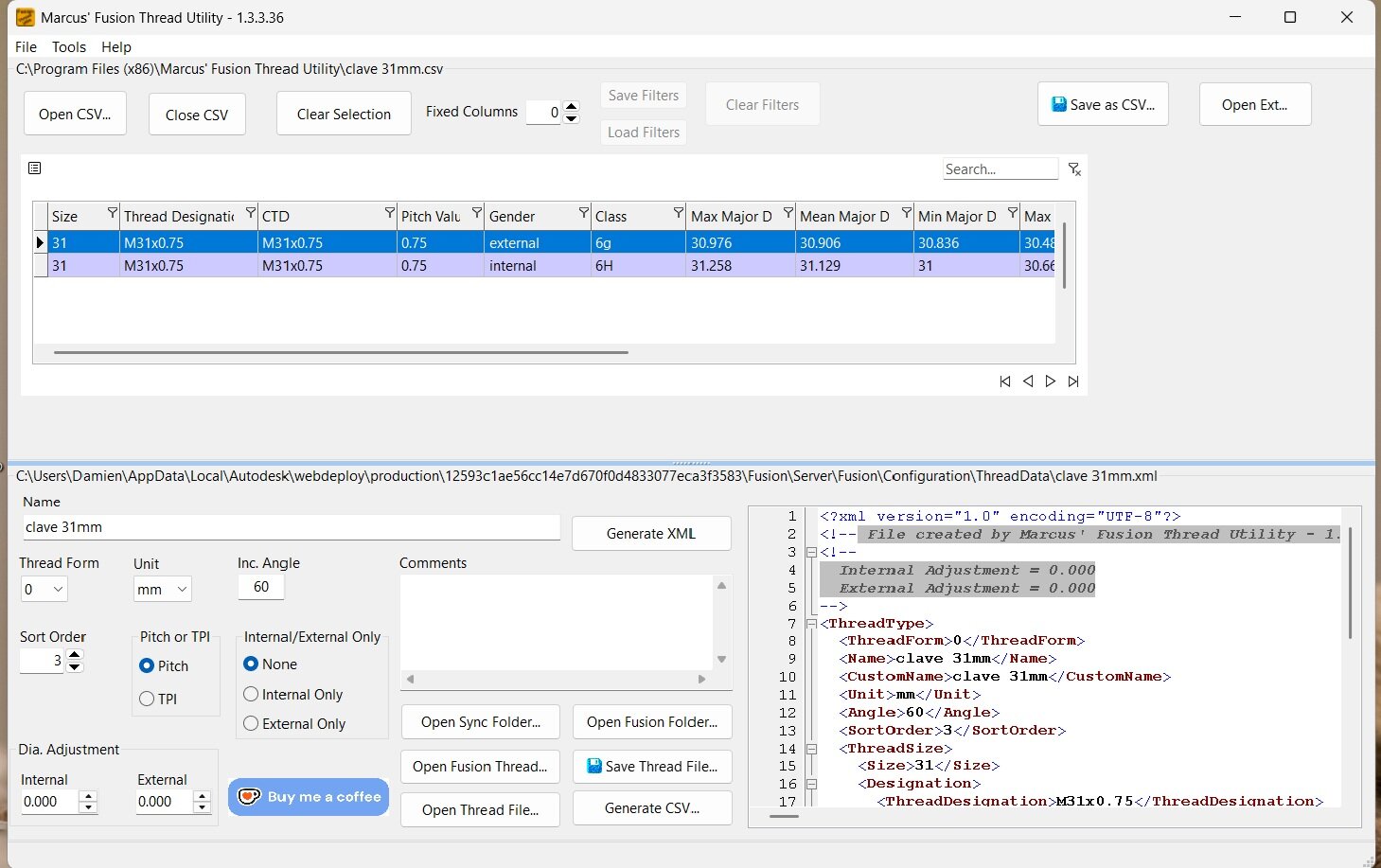Click the Open Thread File button

(480, 809)
